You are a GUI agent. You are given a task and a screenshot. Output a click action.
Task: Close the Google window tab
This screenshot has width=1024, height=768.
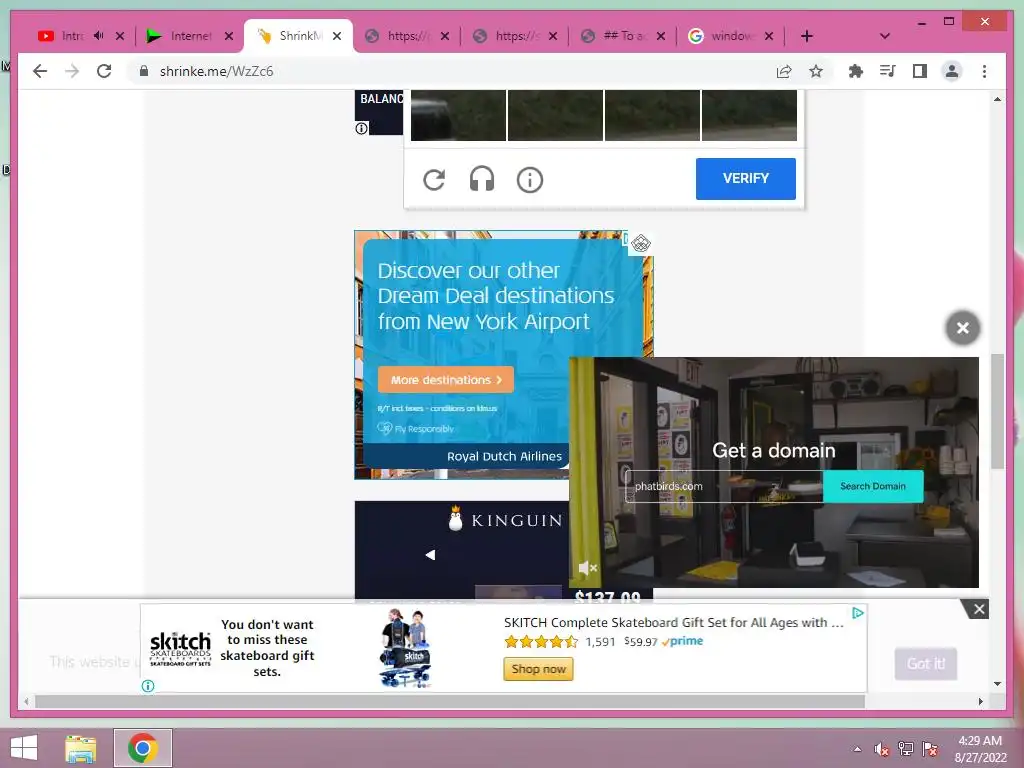(769, 36)
